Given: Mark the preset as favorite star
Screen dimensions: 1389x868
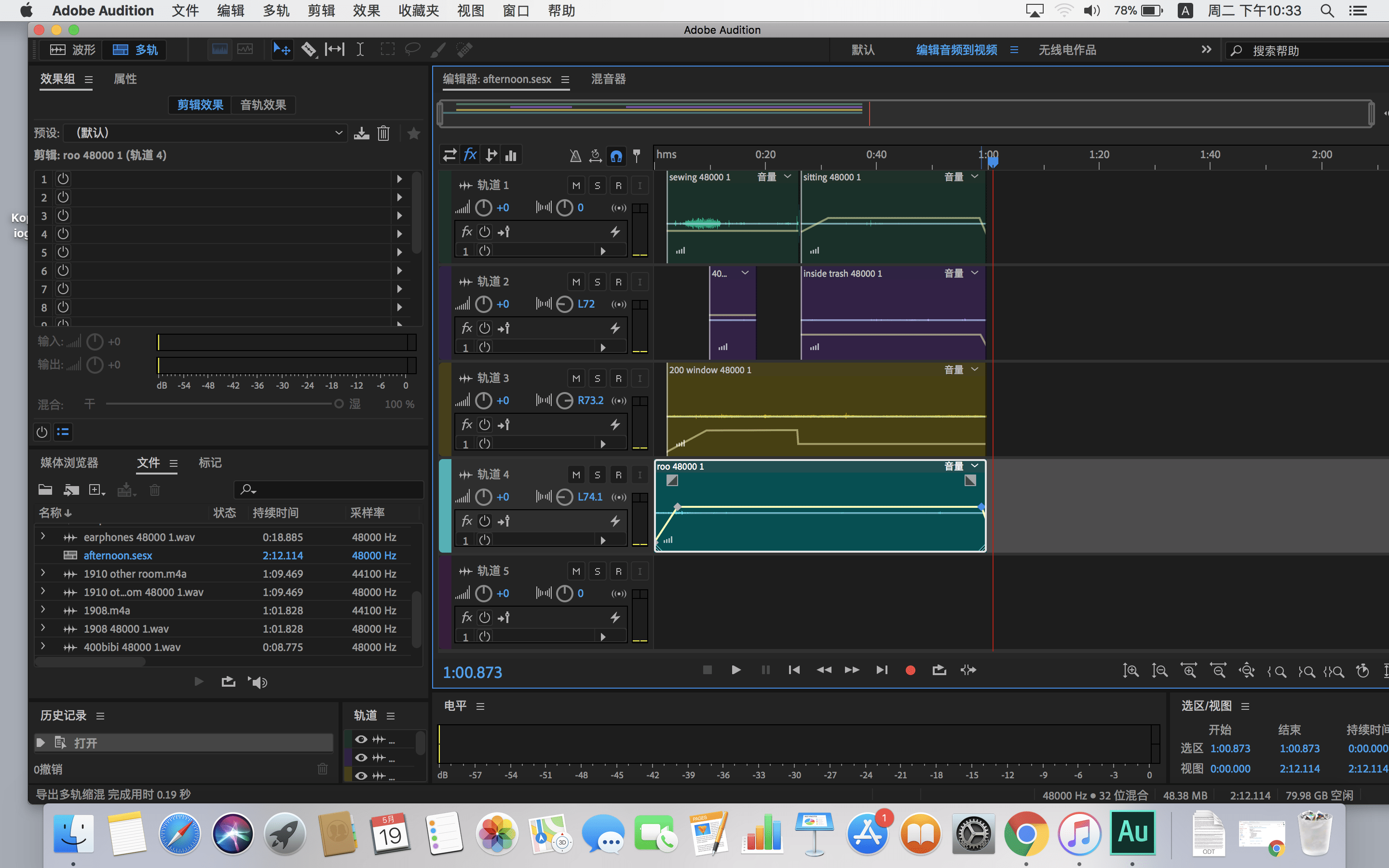Looking at the screenshot, I should pyautogui.click(x=413, y=133).
